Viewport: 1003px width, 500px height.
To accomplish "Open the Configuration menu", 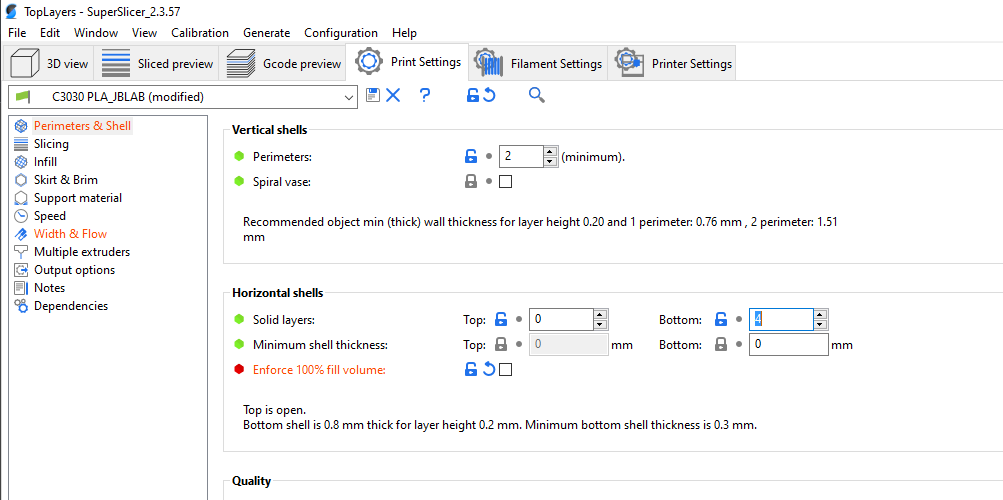I will point(341,33).
